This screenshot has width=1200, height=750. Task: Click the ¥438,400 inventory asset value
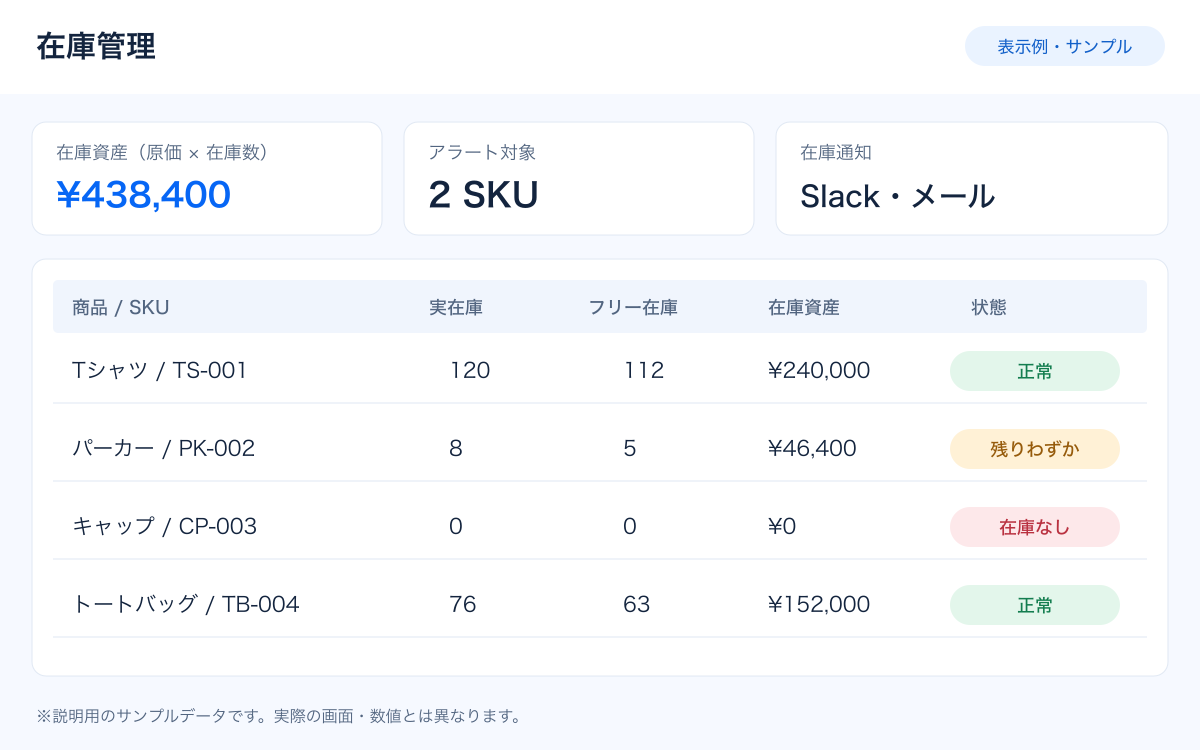[x=144, y=195]
